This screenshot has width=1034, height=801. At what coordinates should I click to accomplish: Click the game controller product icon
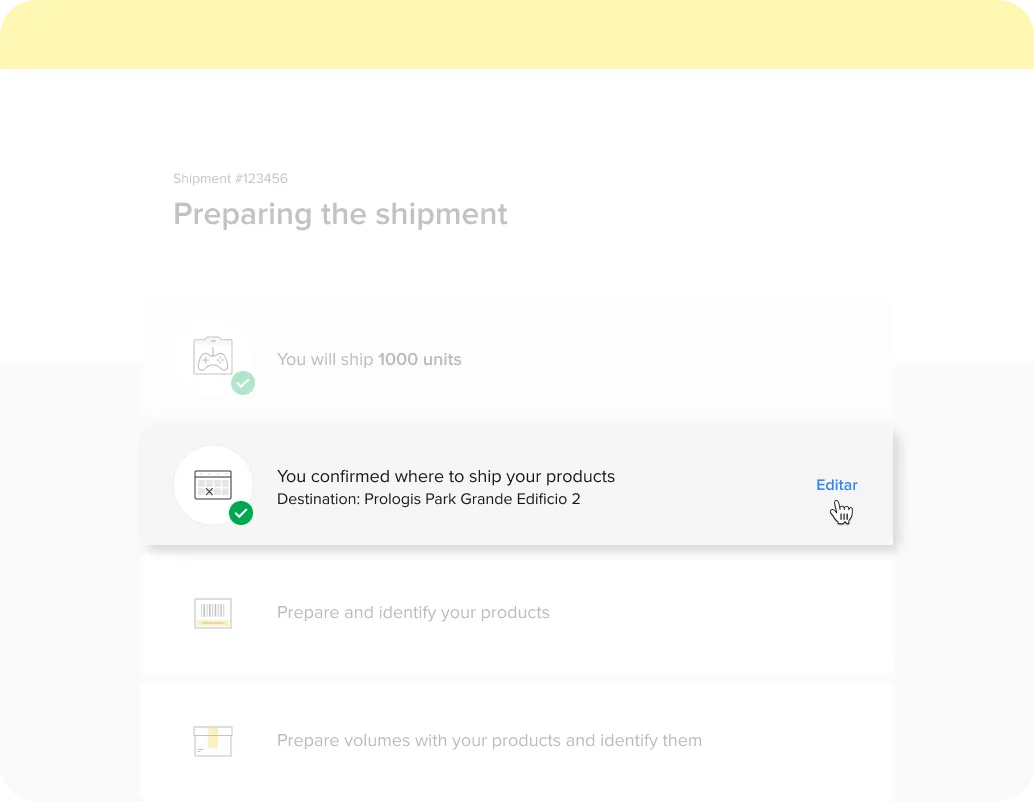coord(212,355)
